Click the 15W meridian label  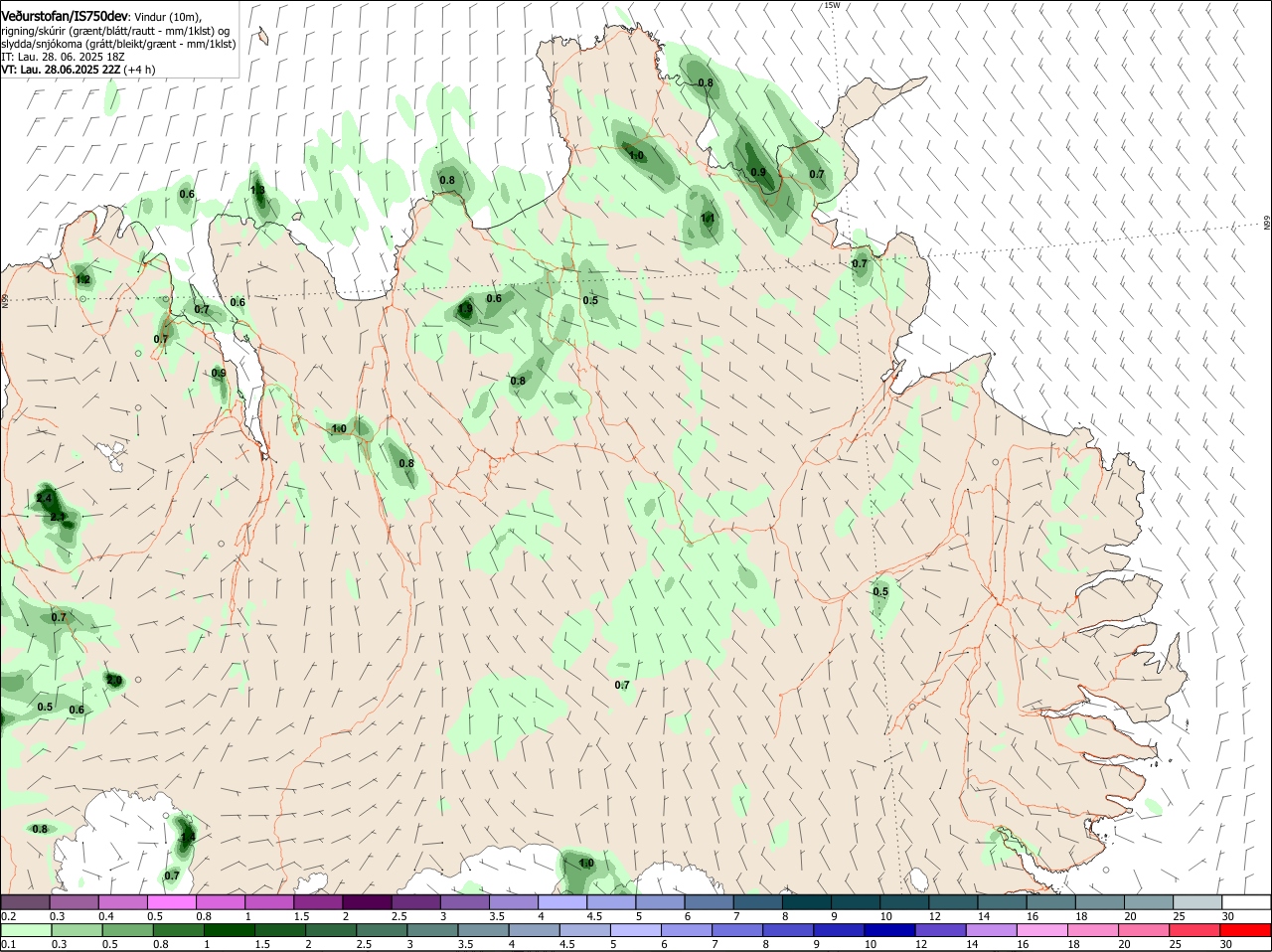832,5
